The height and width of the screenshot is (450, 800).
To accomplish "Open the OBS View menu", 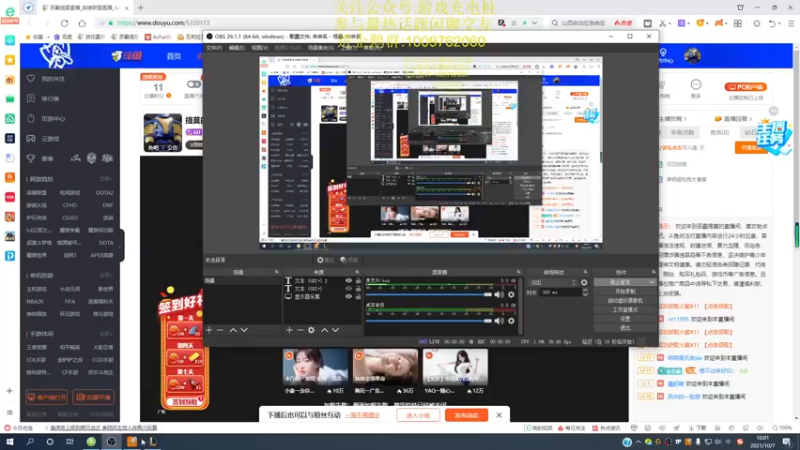I will 260,48.
